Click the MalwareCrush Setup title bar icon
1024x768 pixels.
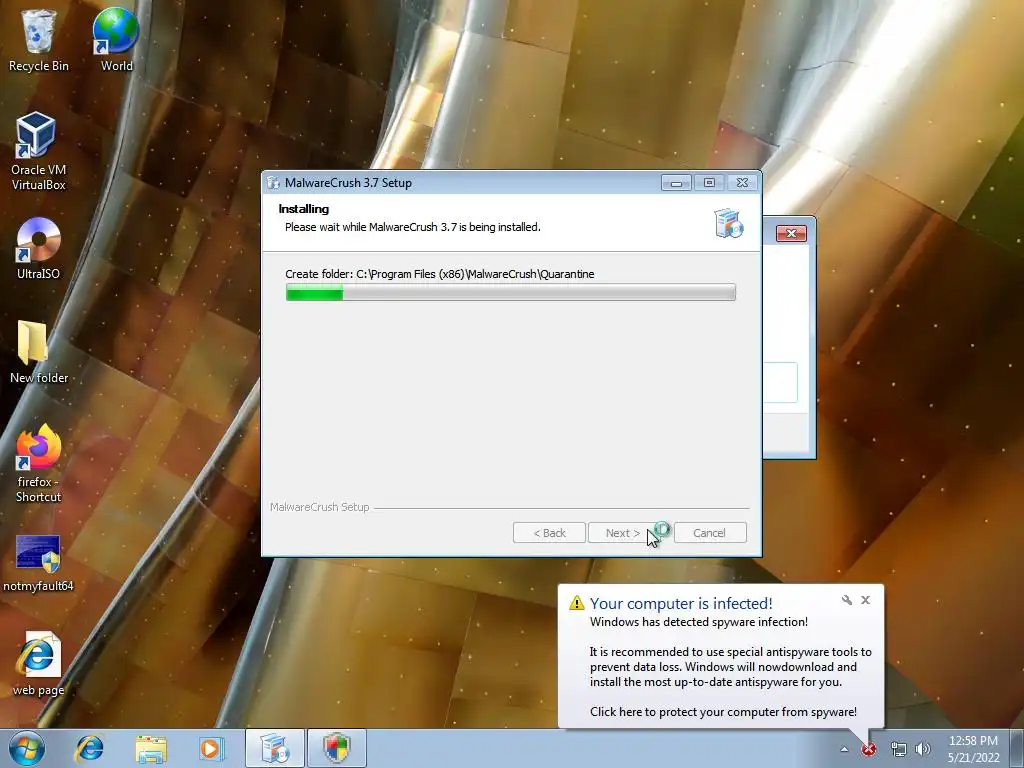(273, 183)
